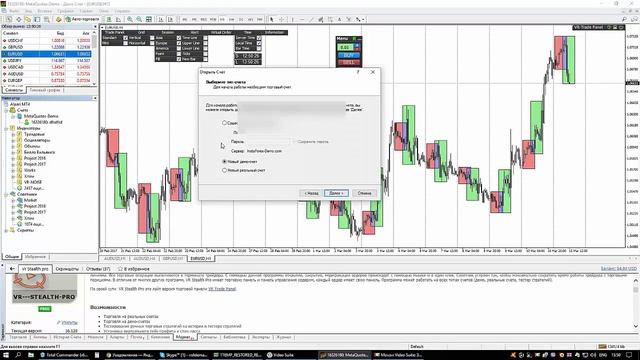Switch to the GBPUSD,H1 chart tab
This screenshot has width=640, height=360.
(173, 259)
